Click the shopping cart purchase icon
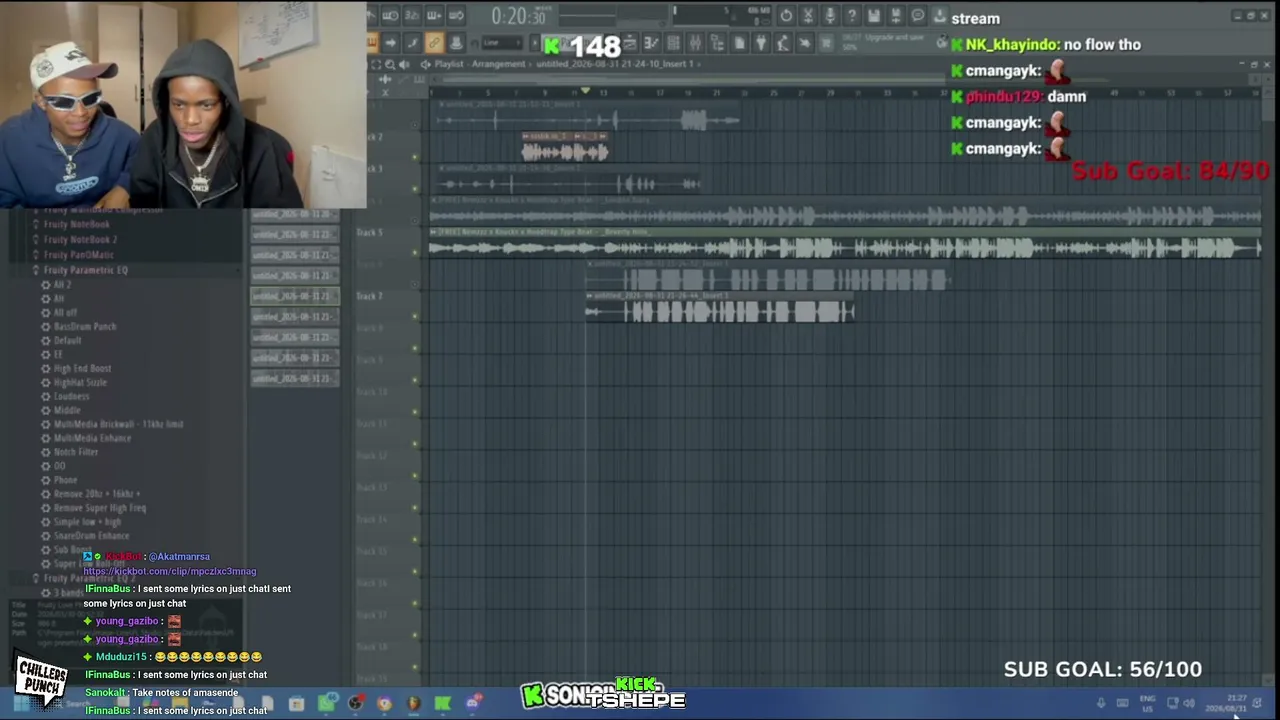 pos(827,43)
